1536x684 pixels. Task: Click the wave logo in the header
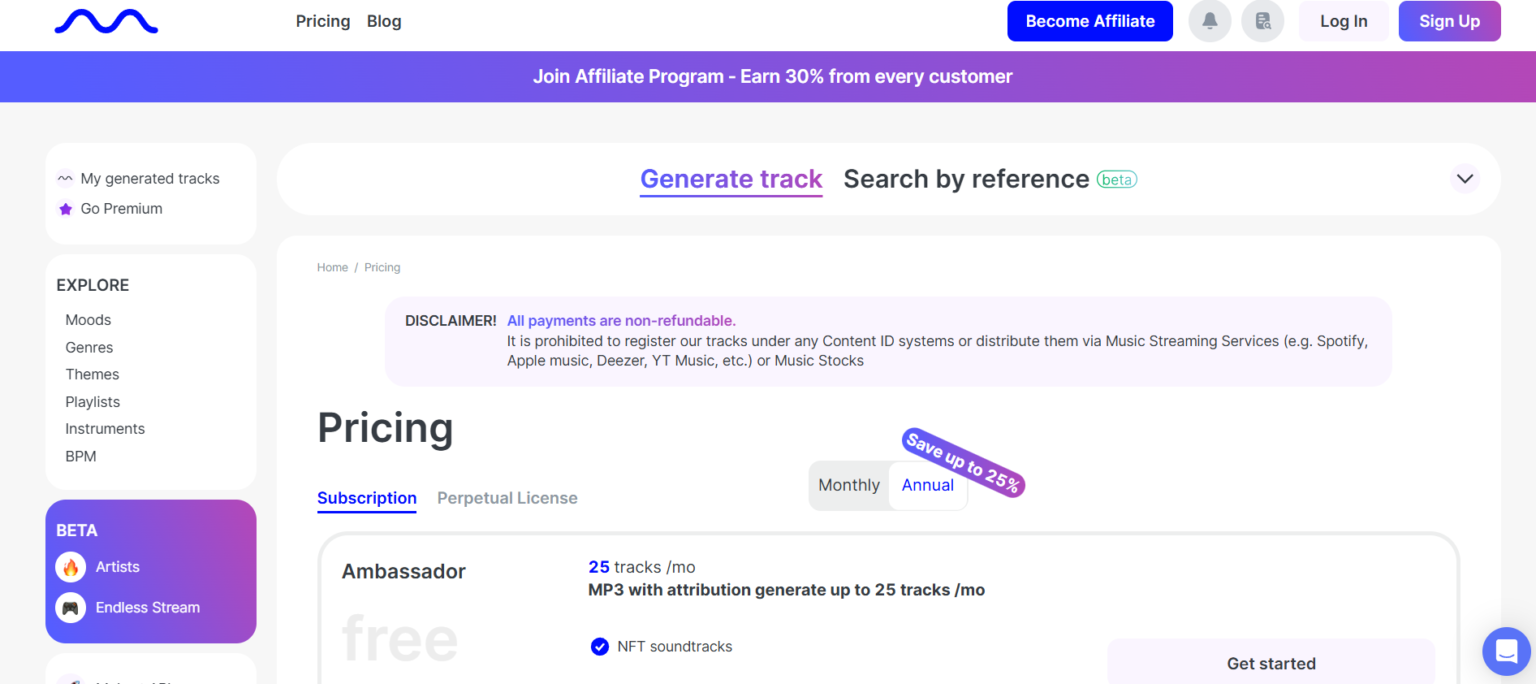[x=106, y=20]
